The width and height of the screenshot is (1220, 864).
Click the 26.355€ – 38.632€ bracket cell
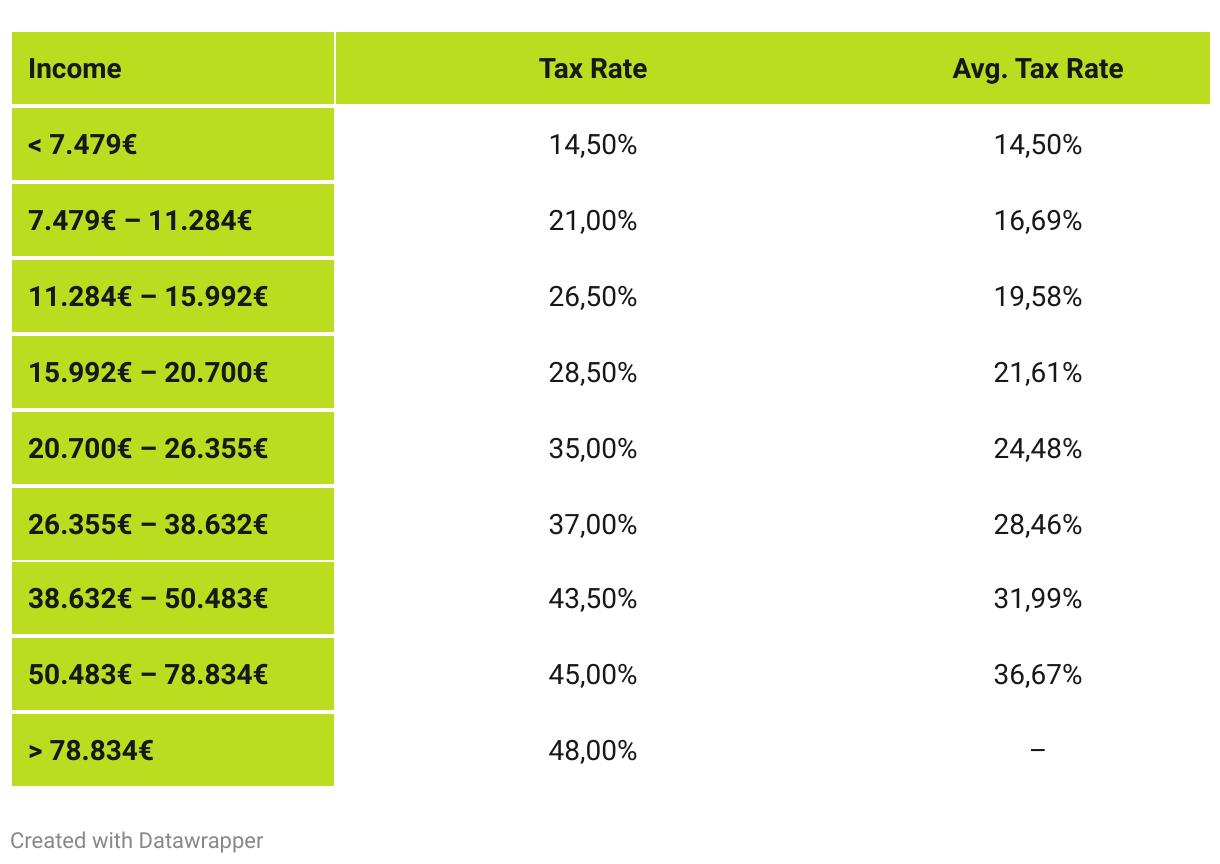pos(173,524)
